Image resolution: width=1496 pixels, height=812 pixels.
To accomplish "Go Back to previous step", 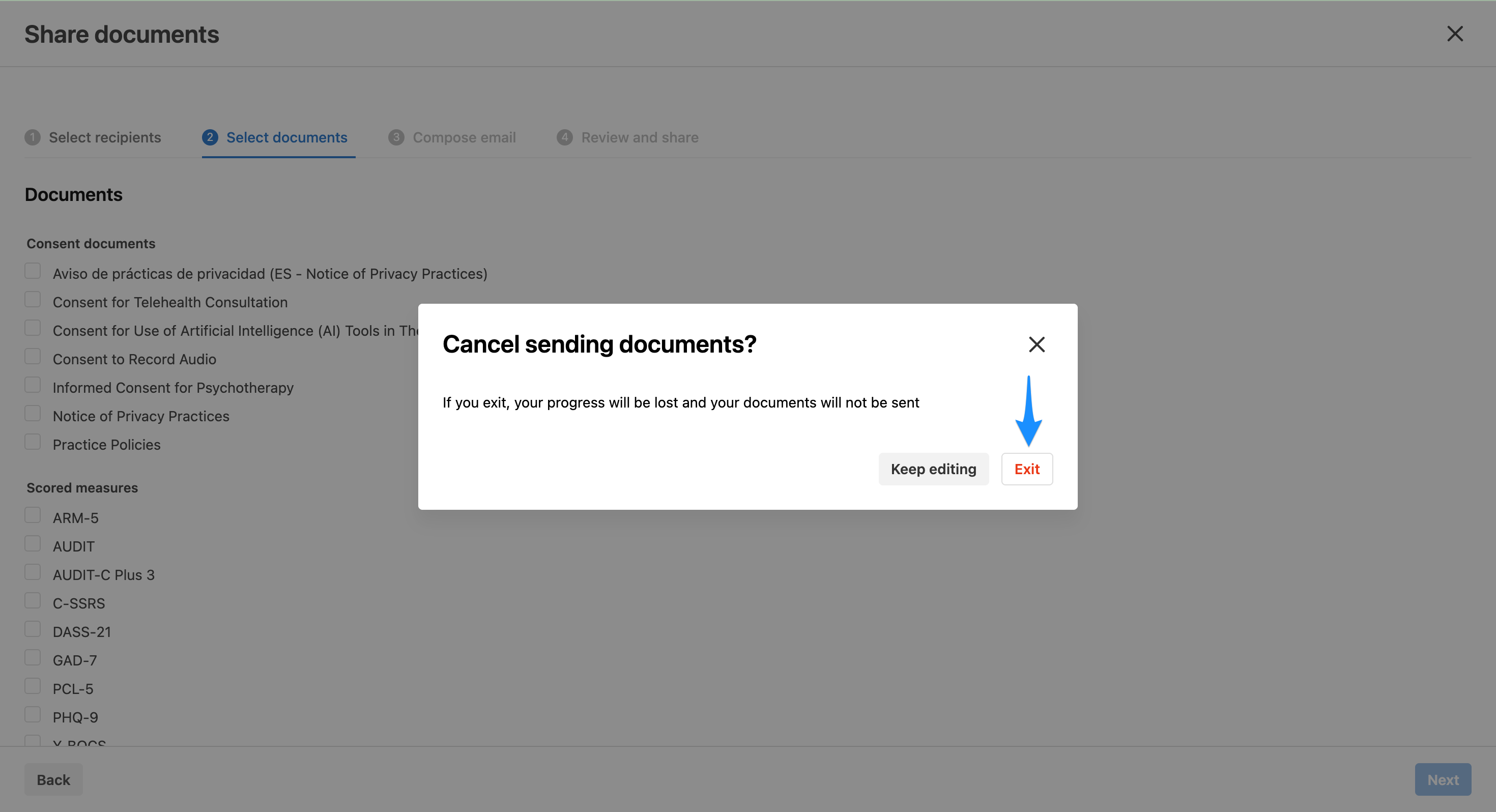I will 53,779.
